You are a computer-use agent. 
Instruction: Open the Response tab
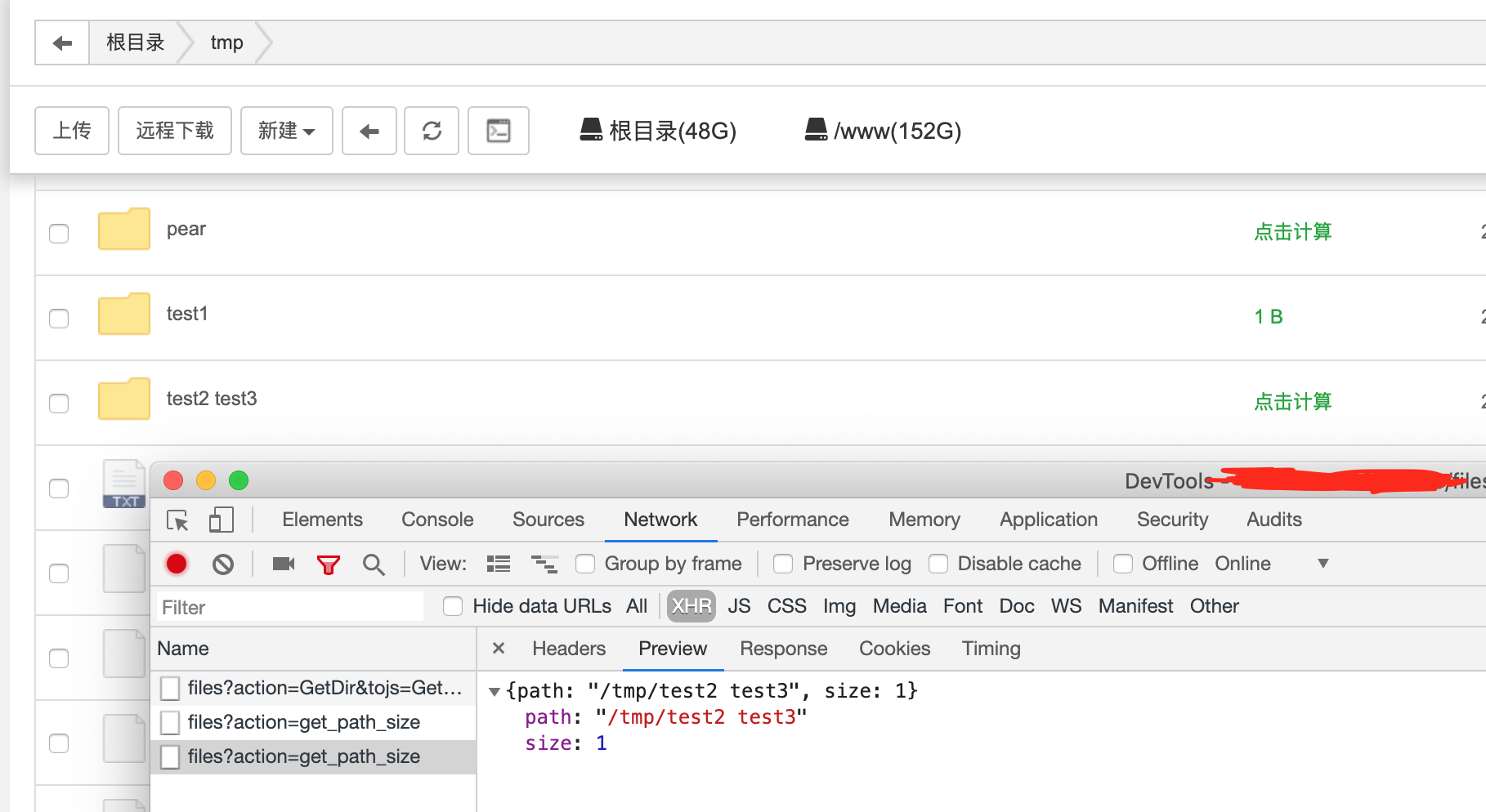click(x=783, y=649)
